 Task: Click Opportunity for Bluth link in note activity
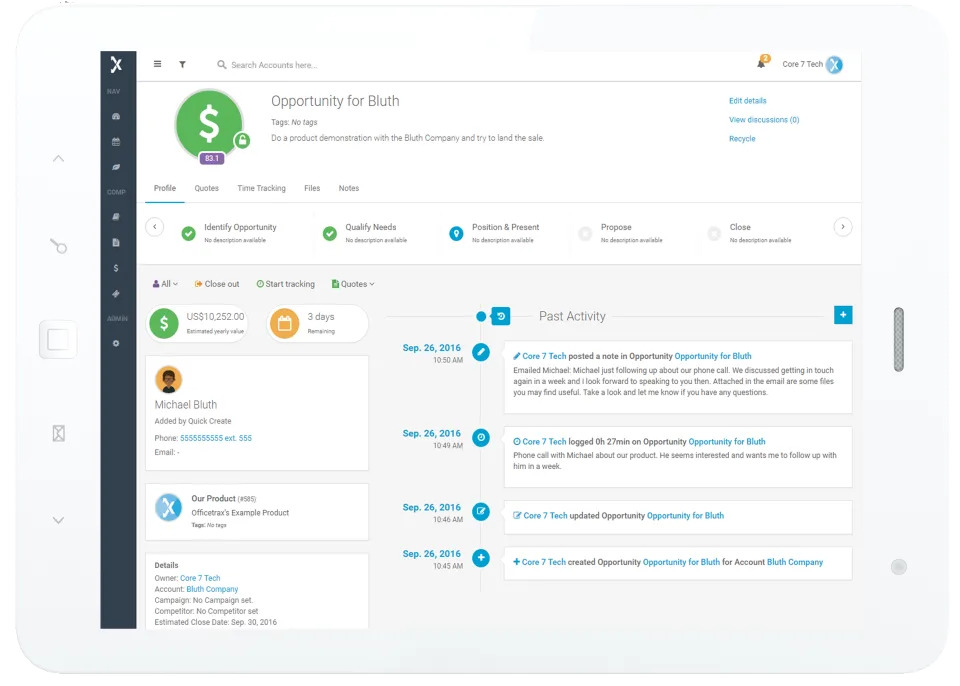713,356
